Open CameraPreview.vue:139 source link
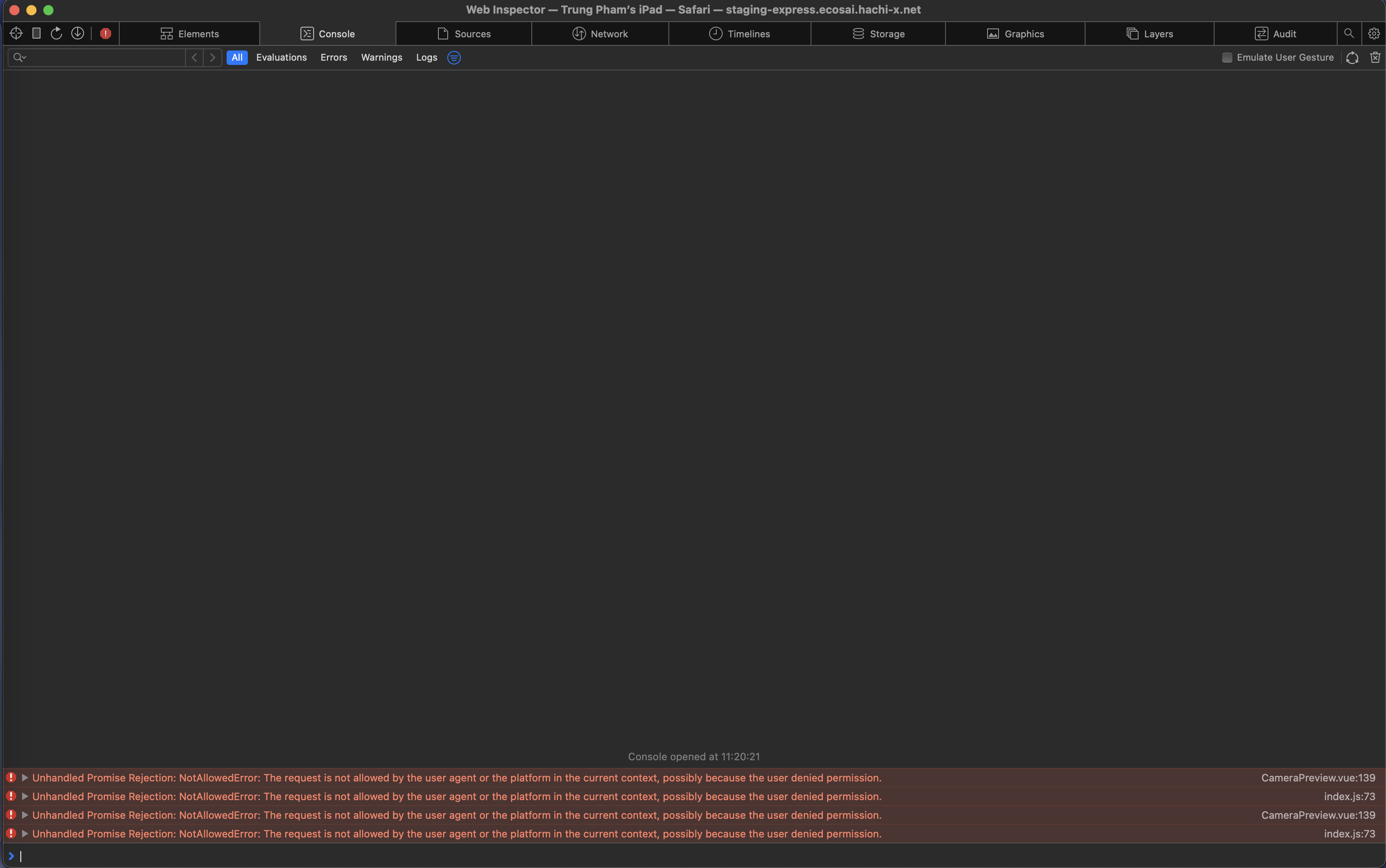The image size is (1386, 868). [x=1318, y=777]
